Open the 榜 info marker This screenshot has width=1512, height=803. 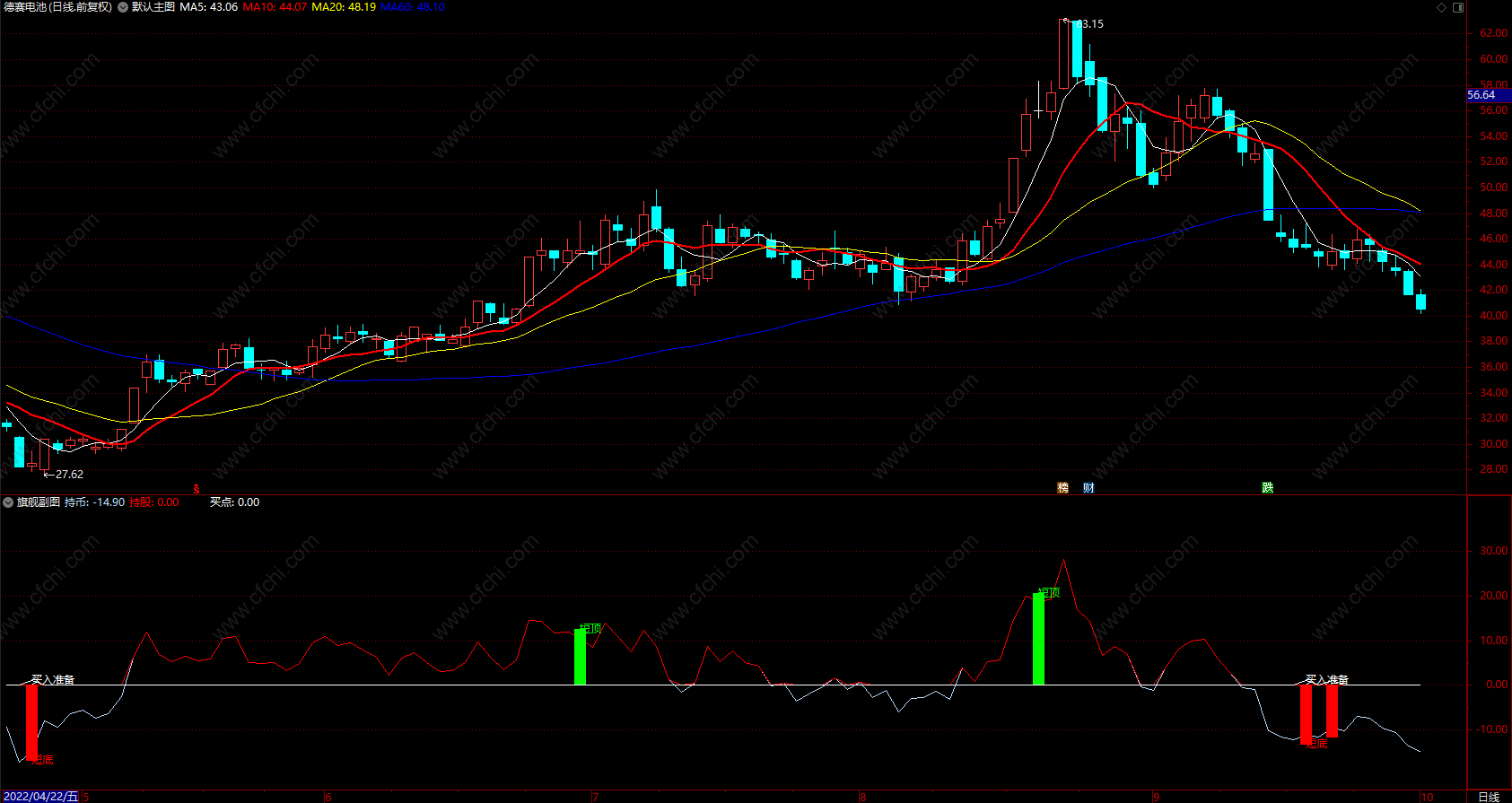coord(1063,488)
